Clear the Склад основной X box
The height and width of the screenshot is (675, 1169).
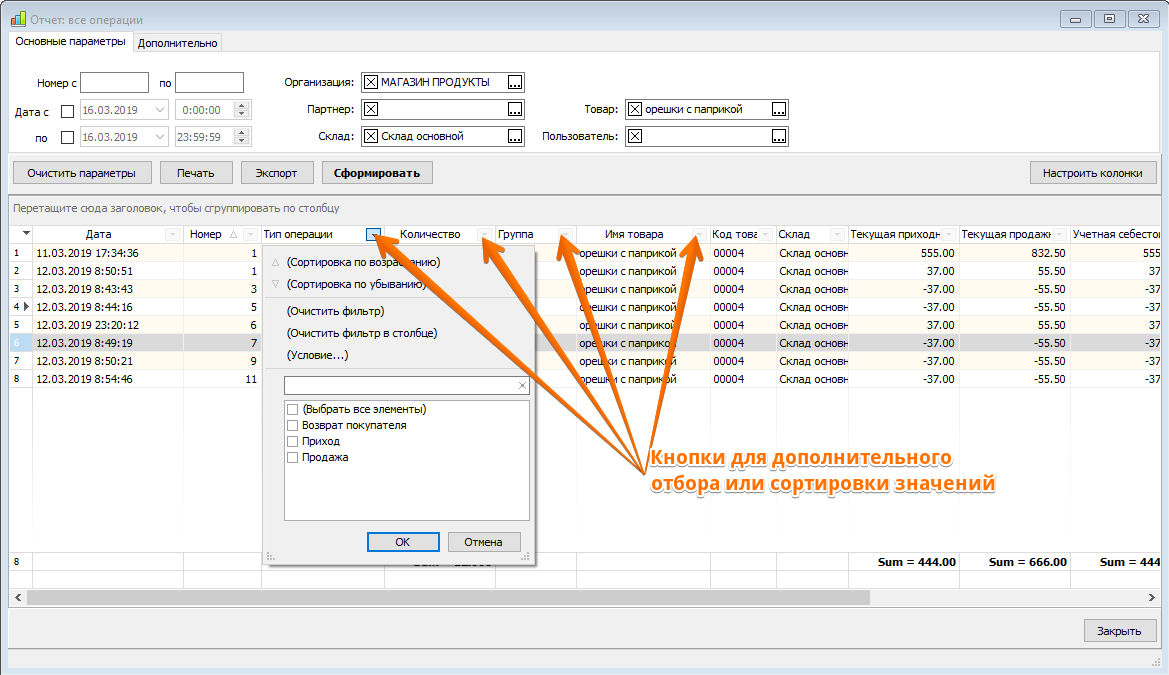[371, 136]
